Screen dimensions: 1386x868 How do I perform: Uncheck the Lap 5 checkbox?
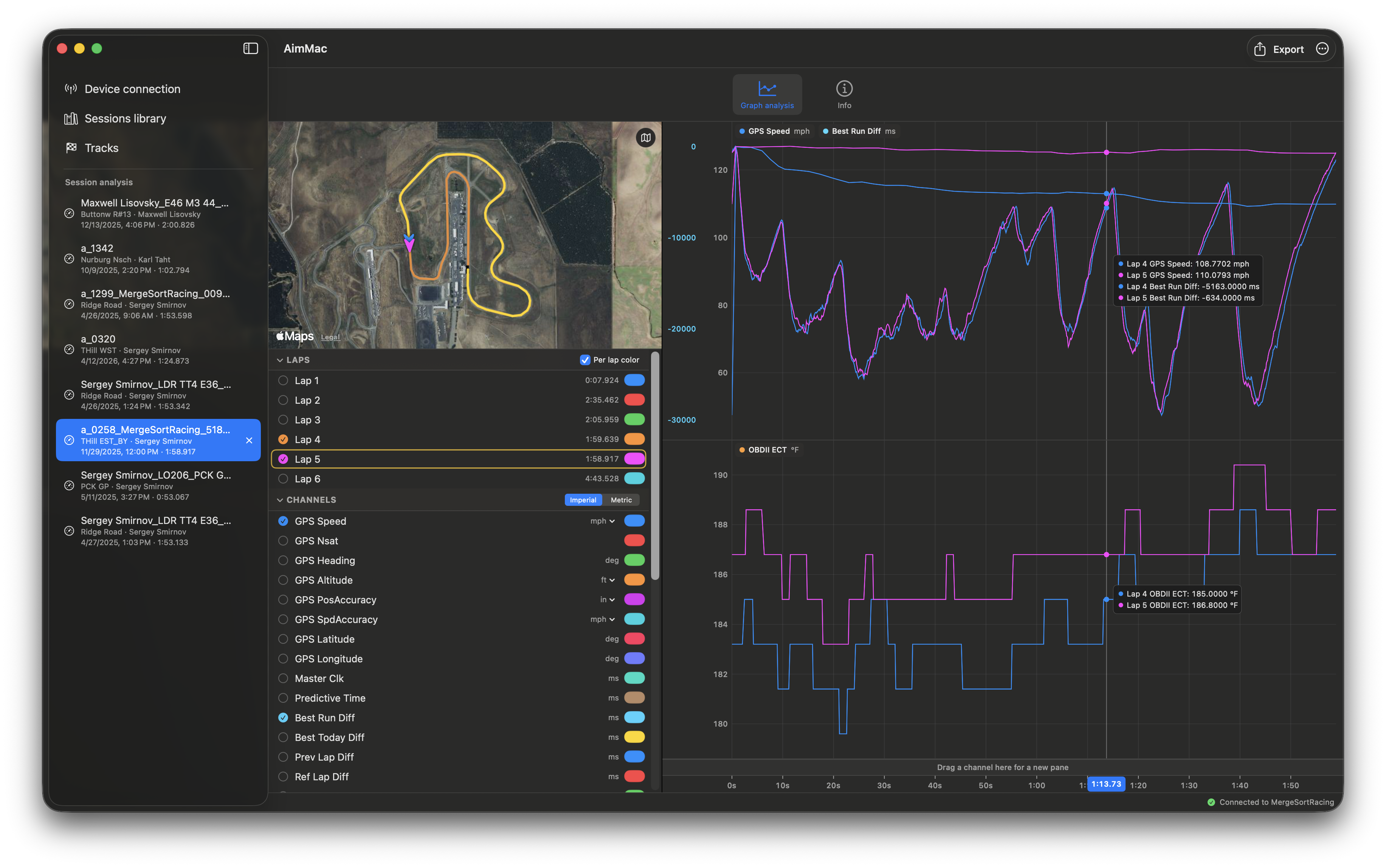click(283, 459)
